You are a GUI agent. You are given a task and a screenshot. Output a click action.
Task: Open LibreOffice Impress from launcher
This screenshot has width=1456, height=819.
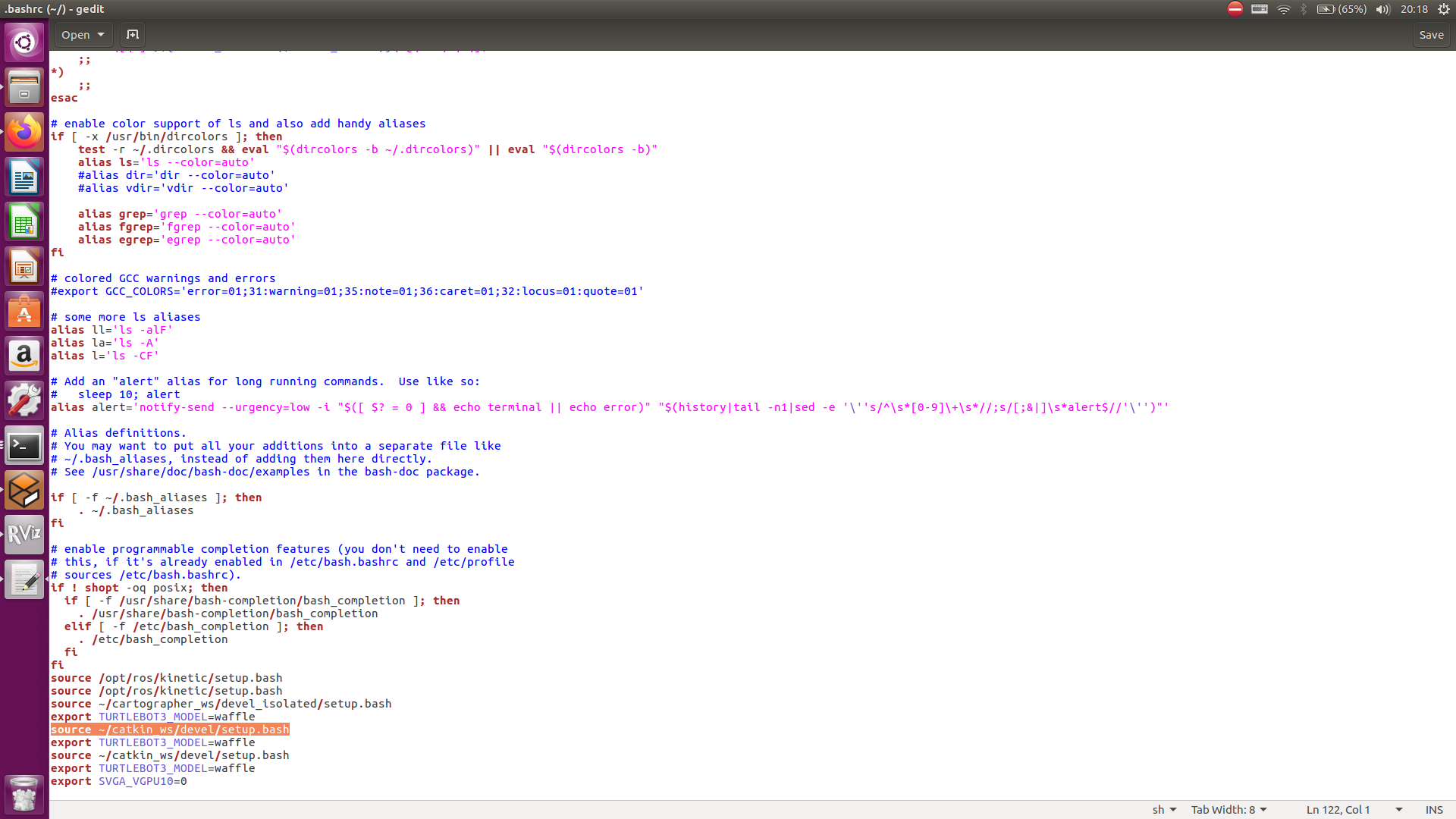[24, 267]
